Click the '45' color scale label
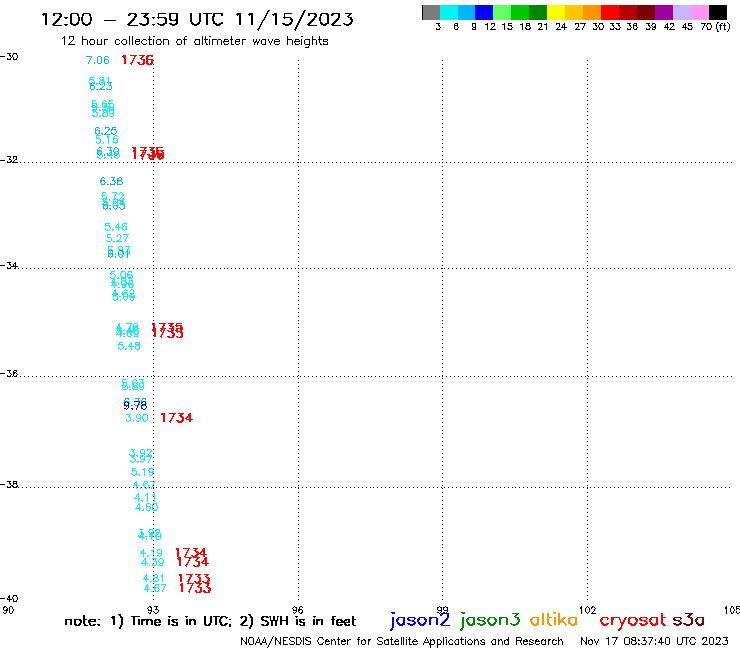The width and height of the screenshot is (740, 650). click(687, 26)
